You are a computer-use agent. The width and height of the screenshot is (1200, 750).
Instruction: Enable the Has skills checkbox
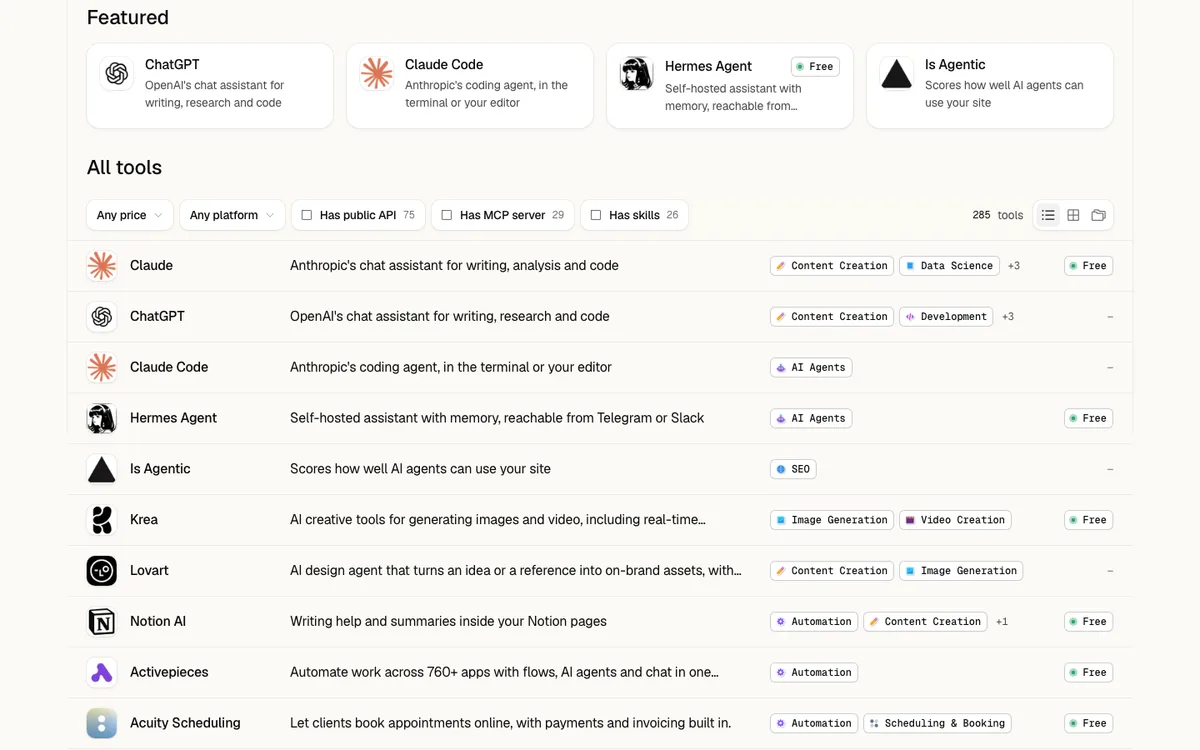(x=596, y=215)
